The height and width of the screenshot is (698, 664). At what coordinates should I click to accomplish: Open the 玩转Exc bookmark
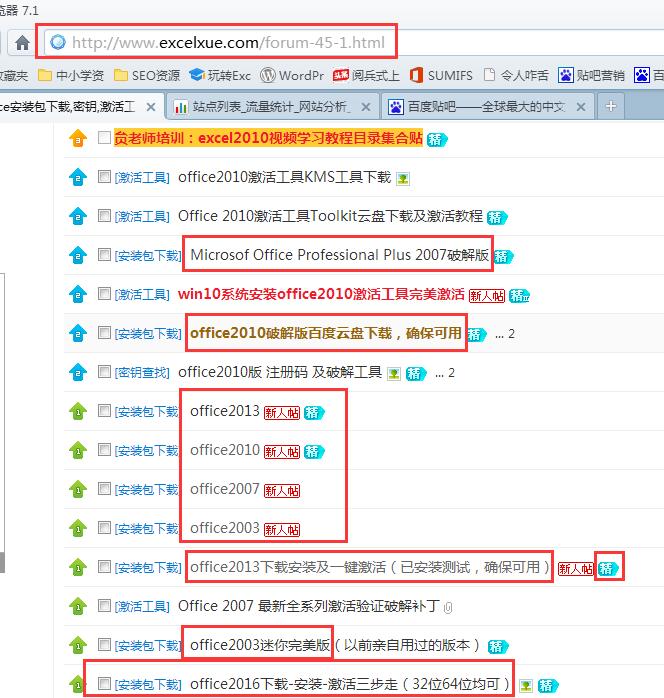220,75
